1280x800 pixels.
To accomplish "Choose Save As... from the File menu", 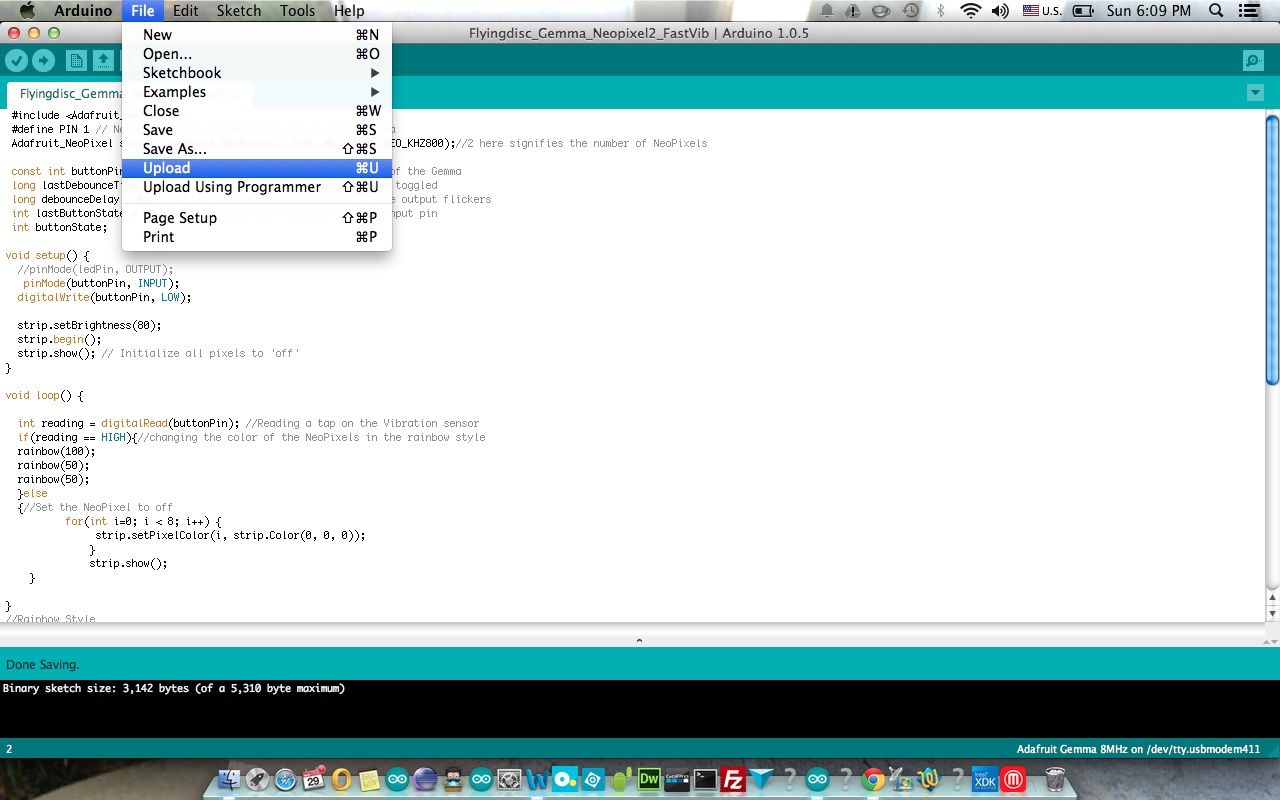I will coord(257,149).
